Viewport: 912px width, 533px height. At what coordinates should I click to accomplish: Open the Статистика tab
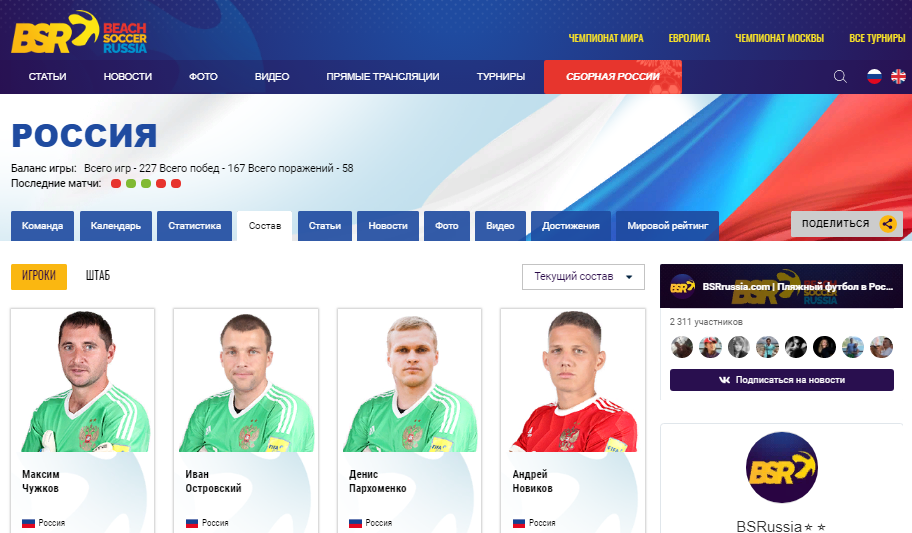coord(194,226)
